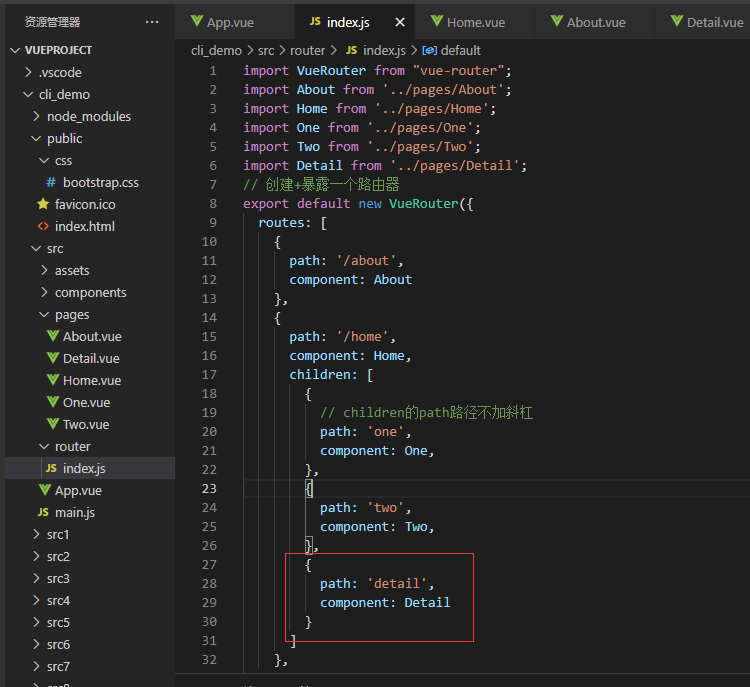The width and height of the screenshot is (750, 687).
Task: Click the Vue icon beside Two.vue
Action: click(x=53, y=424)
